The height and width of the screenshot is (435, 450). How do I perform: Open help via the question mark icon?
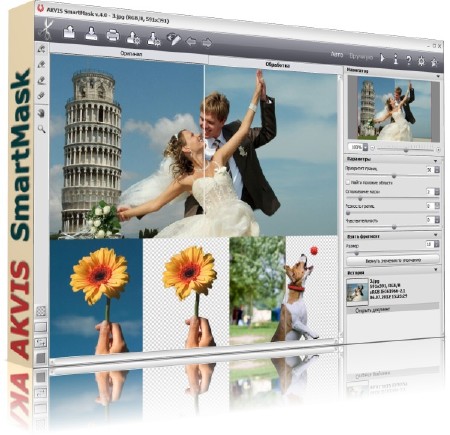pyautogui.click(x=408, y=60)
